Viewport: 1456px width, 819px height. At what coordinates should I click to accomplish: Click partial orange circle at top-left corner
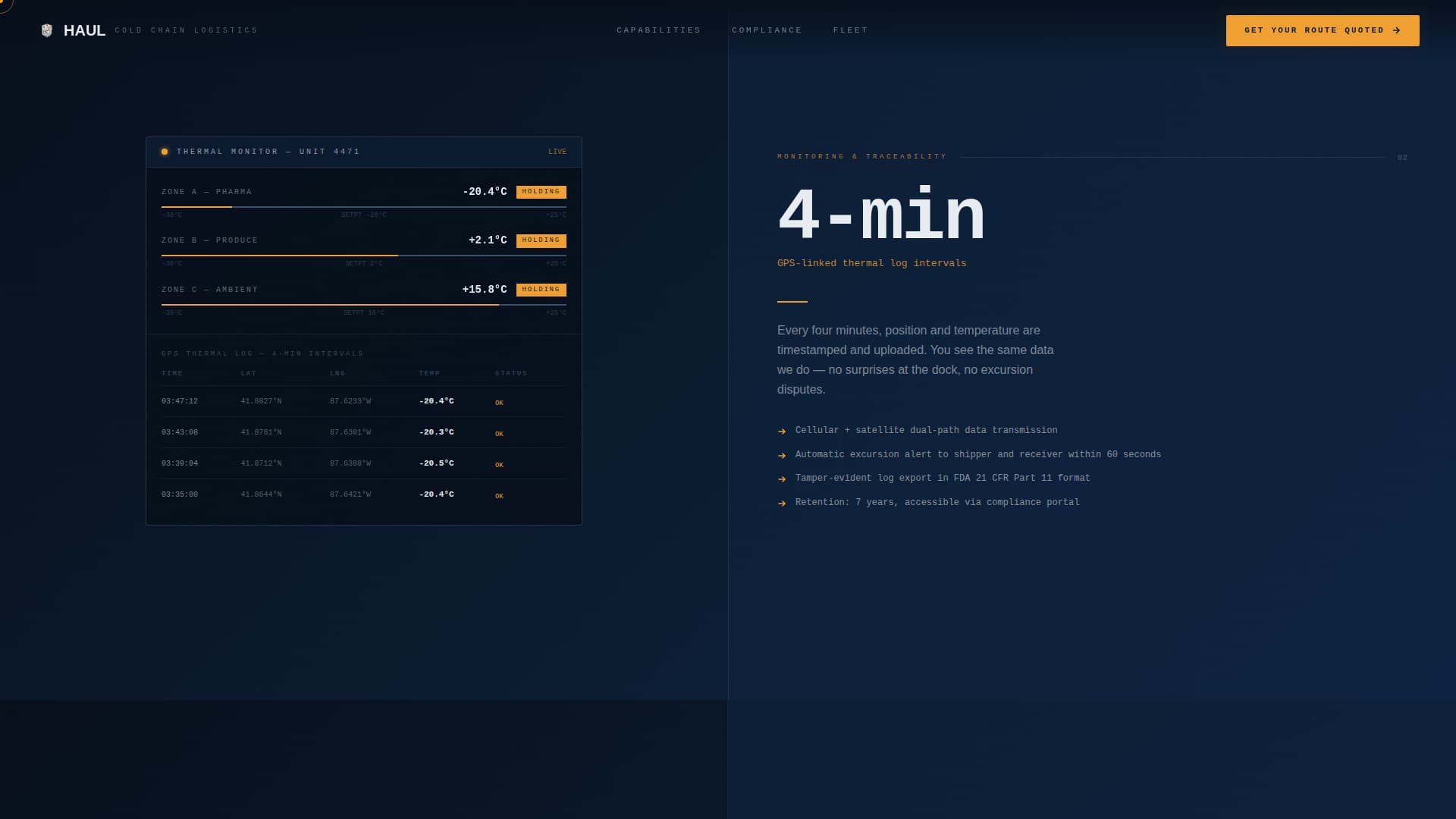click(5, 5)
